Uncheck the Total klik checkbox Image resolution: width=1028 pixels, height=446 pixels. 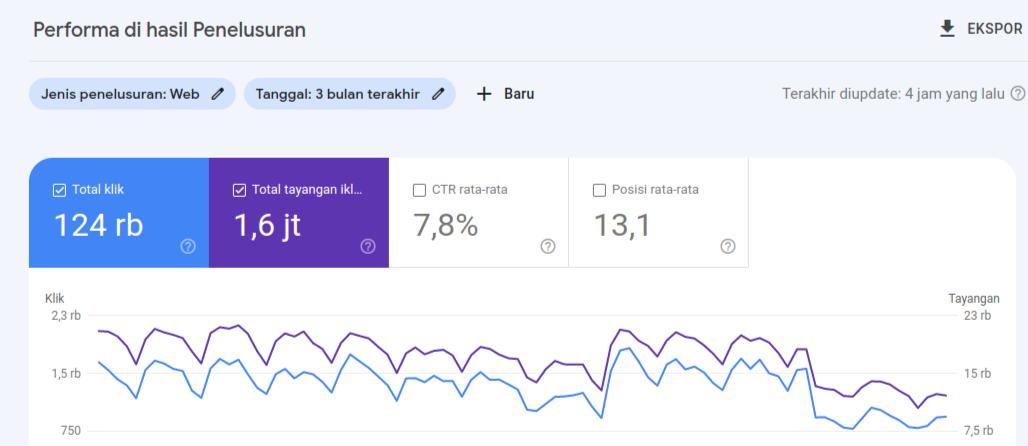tap(59, 190)
